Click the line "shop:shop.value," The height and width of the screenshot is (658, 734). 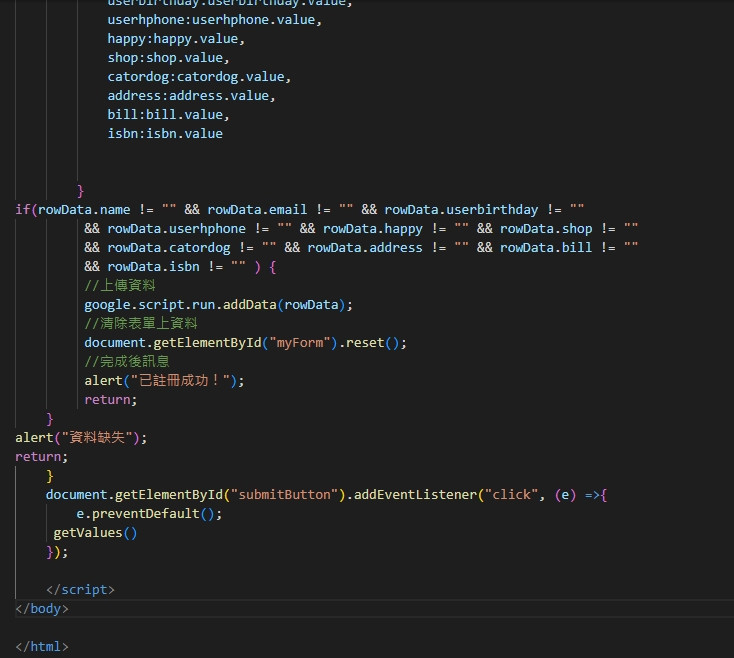point(169,58)
